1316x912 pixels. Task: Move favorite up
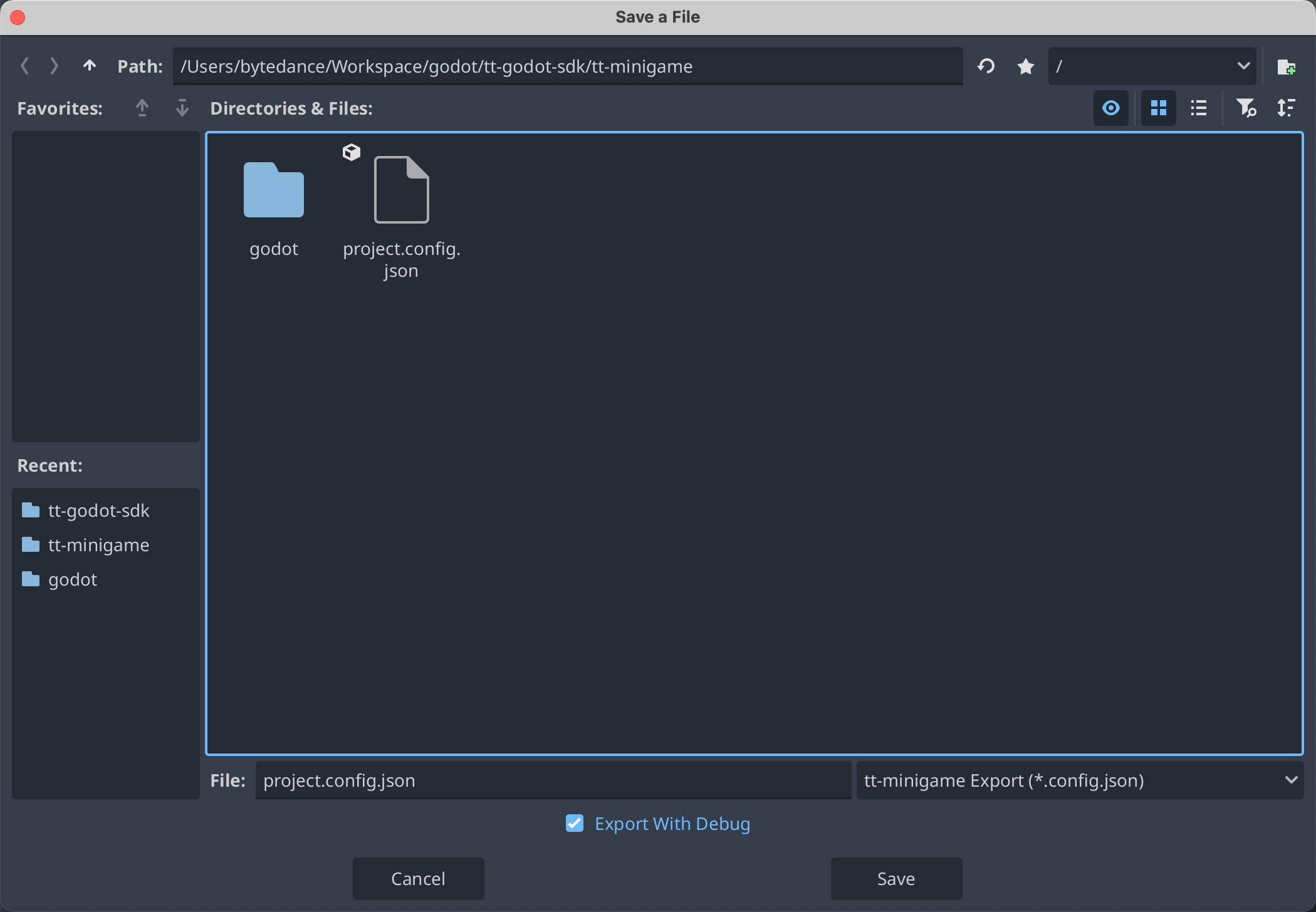[x=142, y=108]
